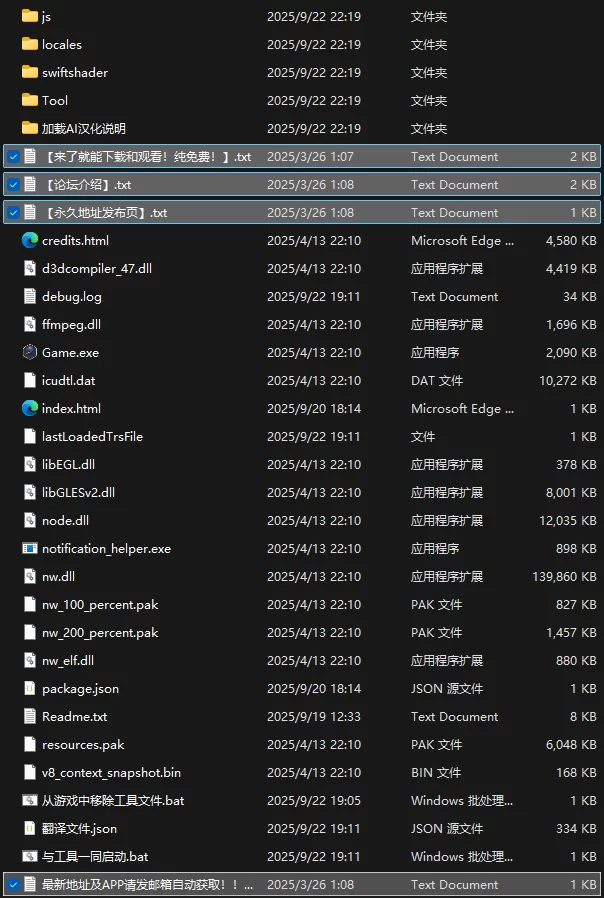
Task: Uncheck the 【永久地址发布页】.txt checkbox
Action: coord(13,212)
